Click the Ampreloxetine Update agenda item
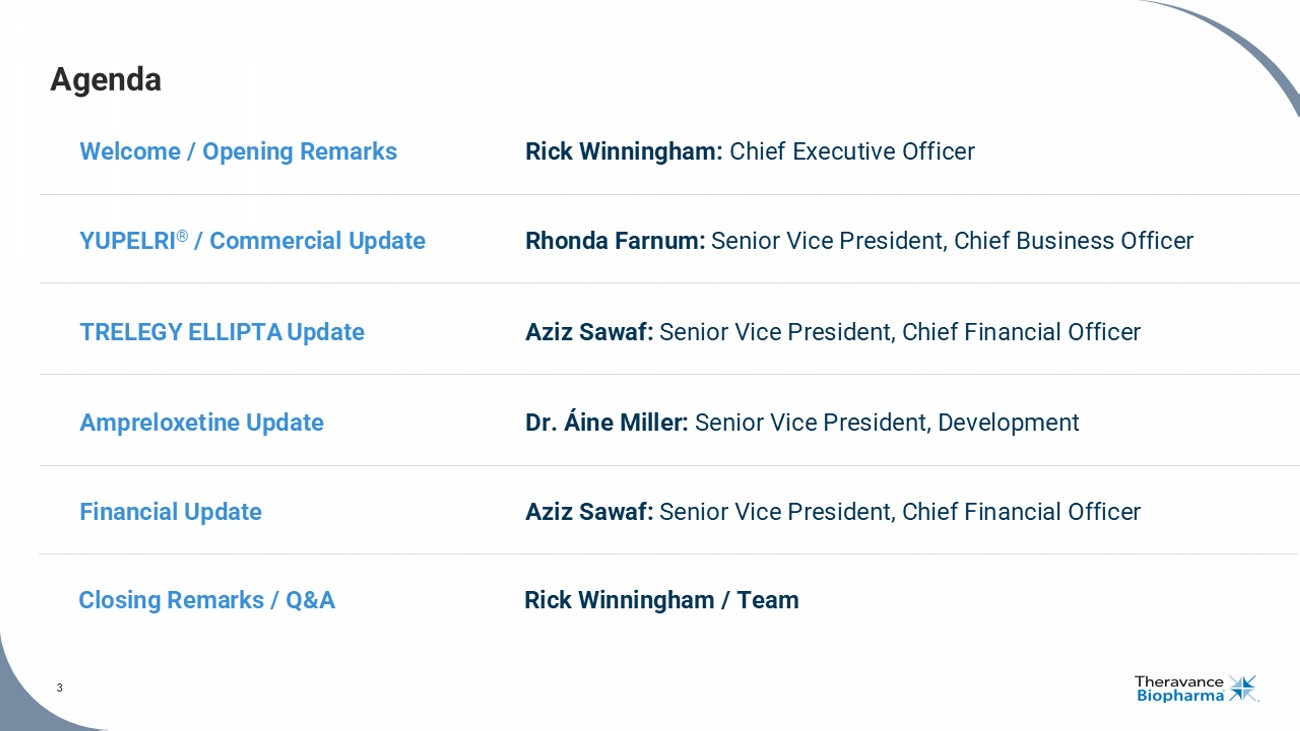Screen dimensions: 1300x731 coord(202,423)
